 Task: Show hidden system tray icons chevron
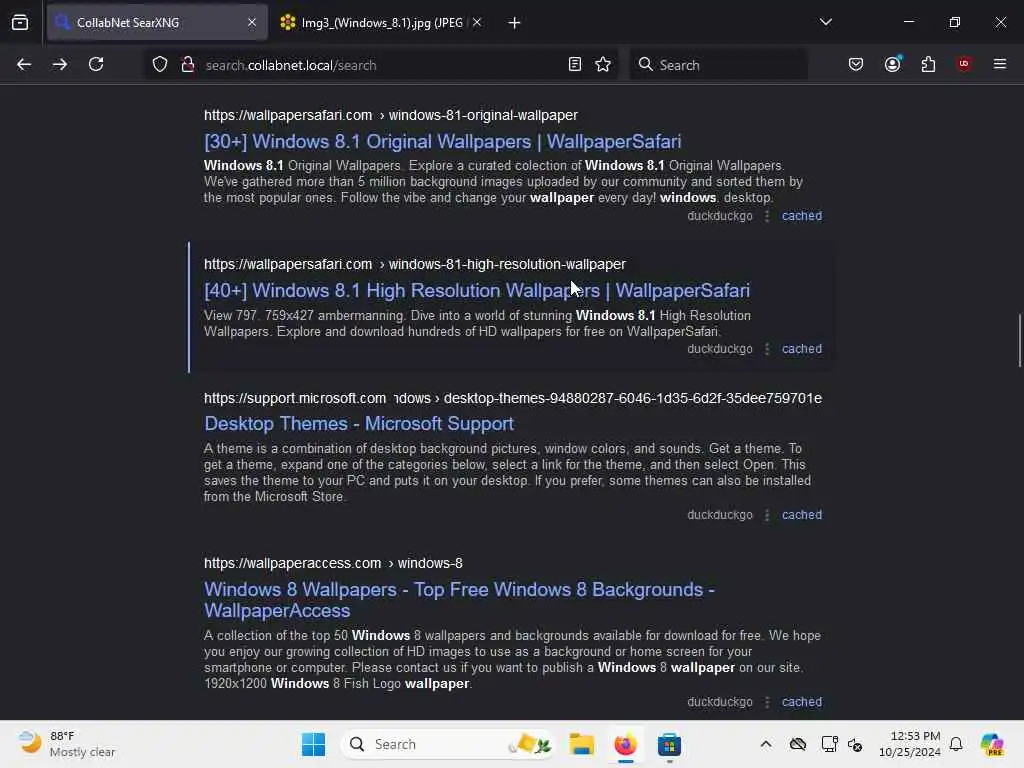765,744
